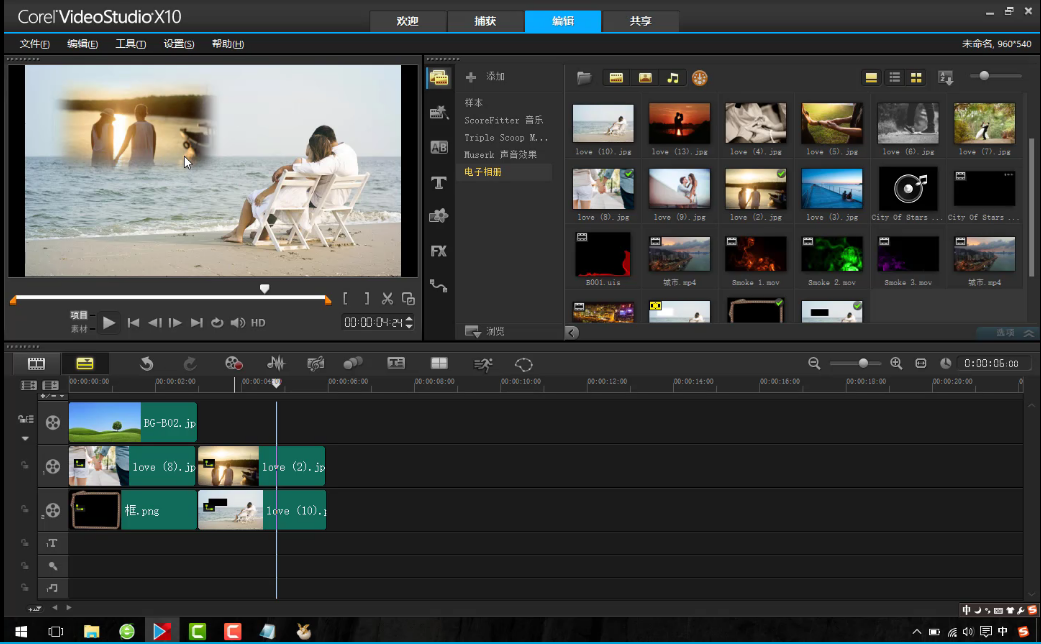Switch to the 共享 share tab

pyautogui.click(x=641, y=21)
